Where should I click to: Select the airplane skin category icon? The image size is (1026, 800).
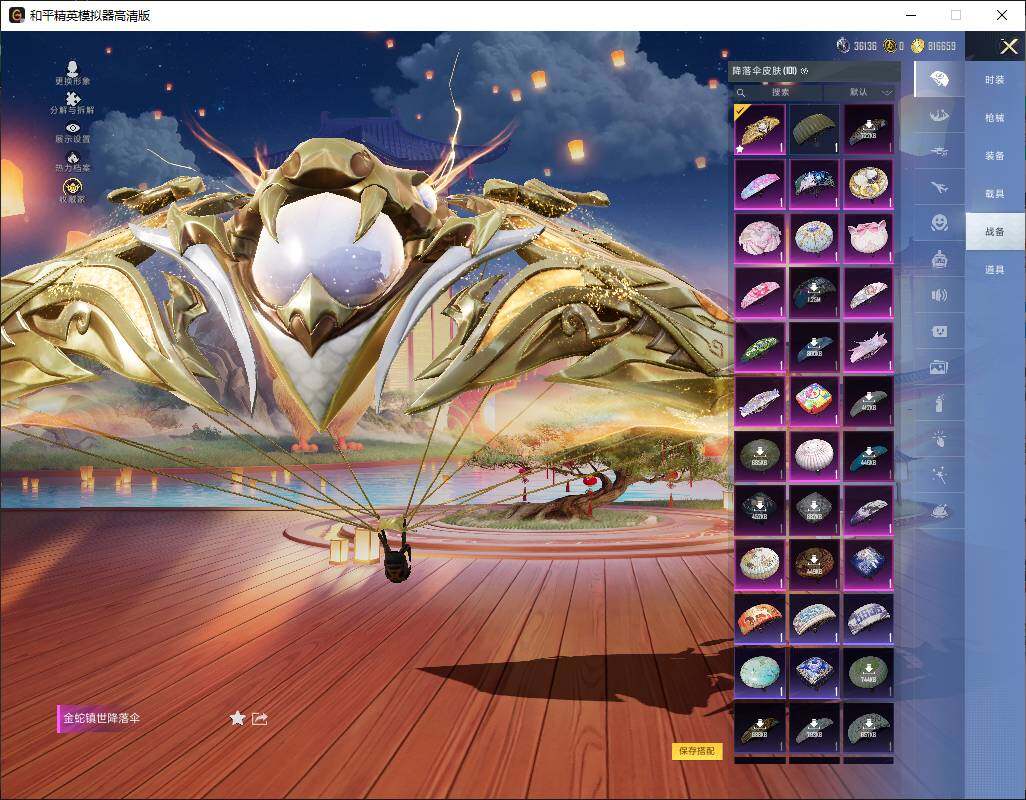click(939, 187)
